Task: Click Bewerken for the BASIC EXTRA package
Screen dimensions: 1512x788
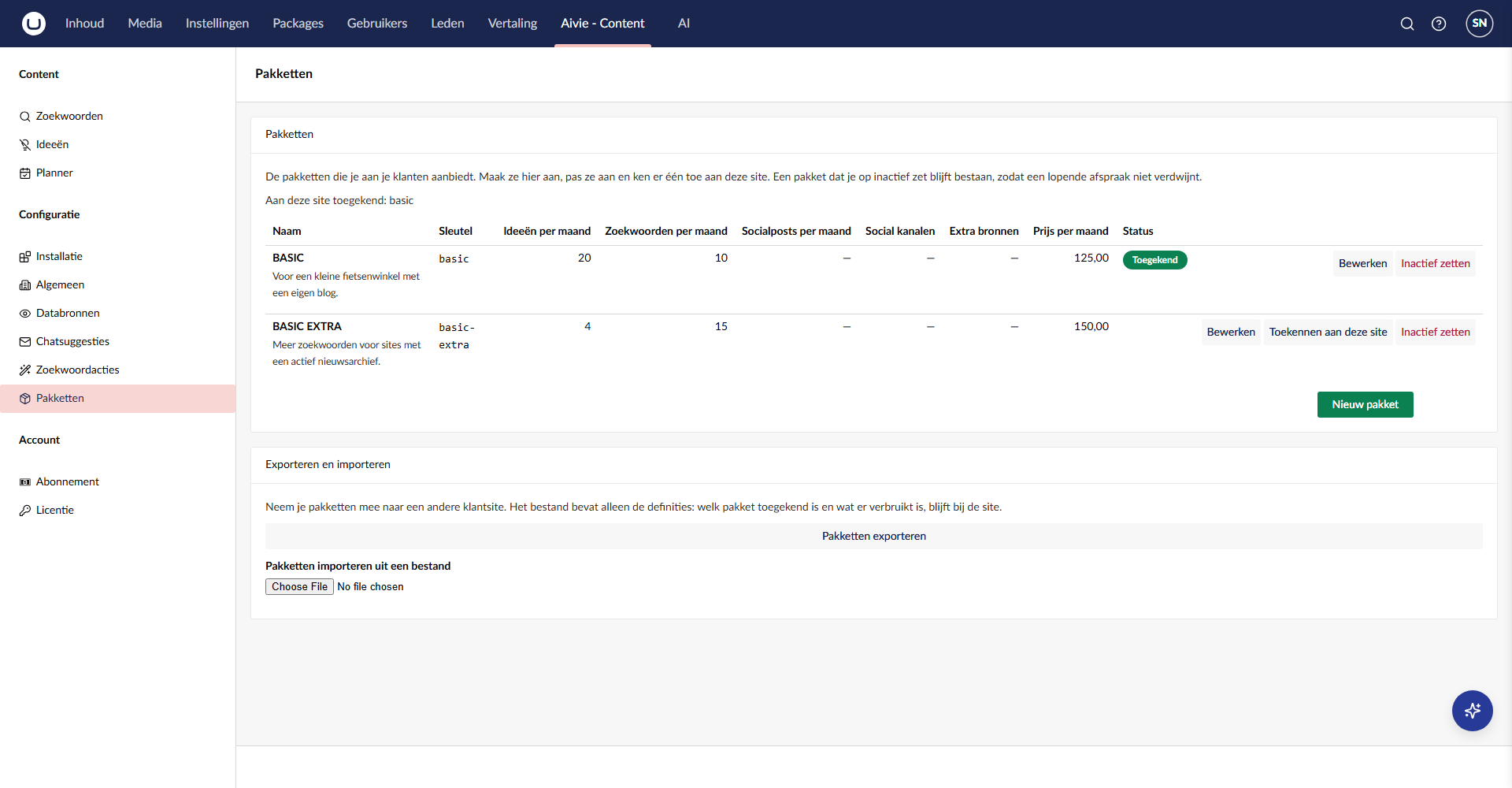Action: (1231, 333)
